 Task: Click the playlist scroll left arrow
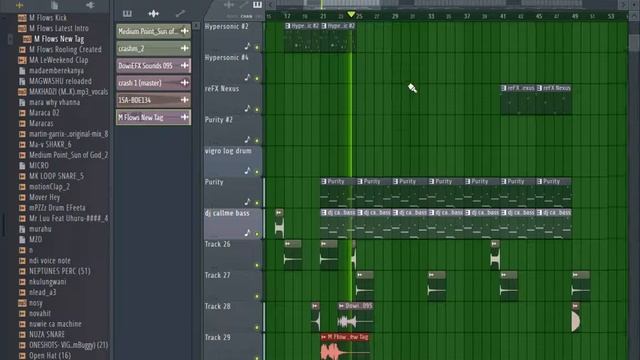click(x=270, y=4)
